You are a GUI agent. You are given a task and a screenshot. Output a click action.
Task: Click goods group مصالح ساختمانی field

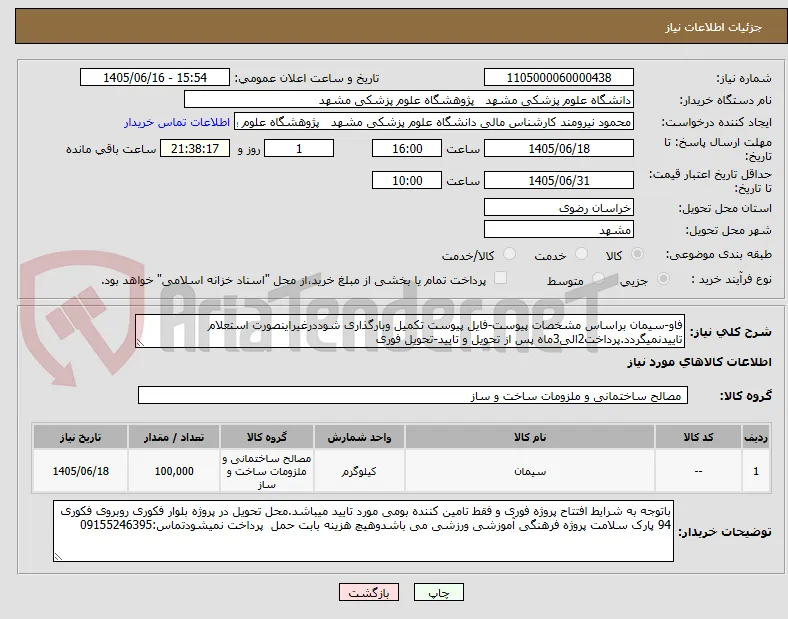(x=413, y=395)
